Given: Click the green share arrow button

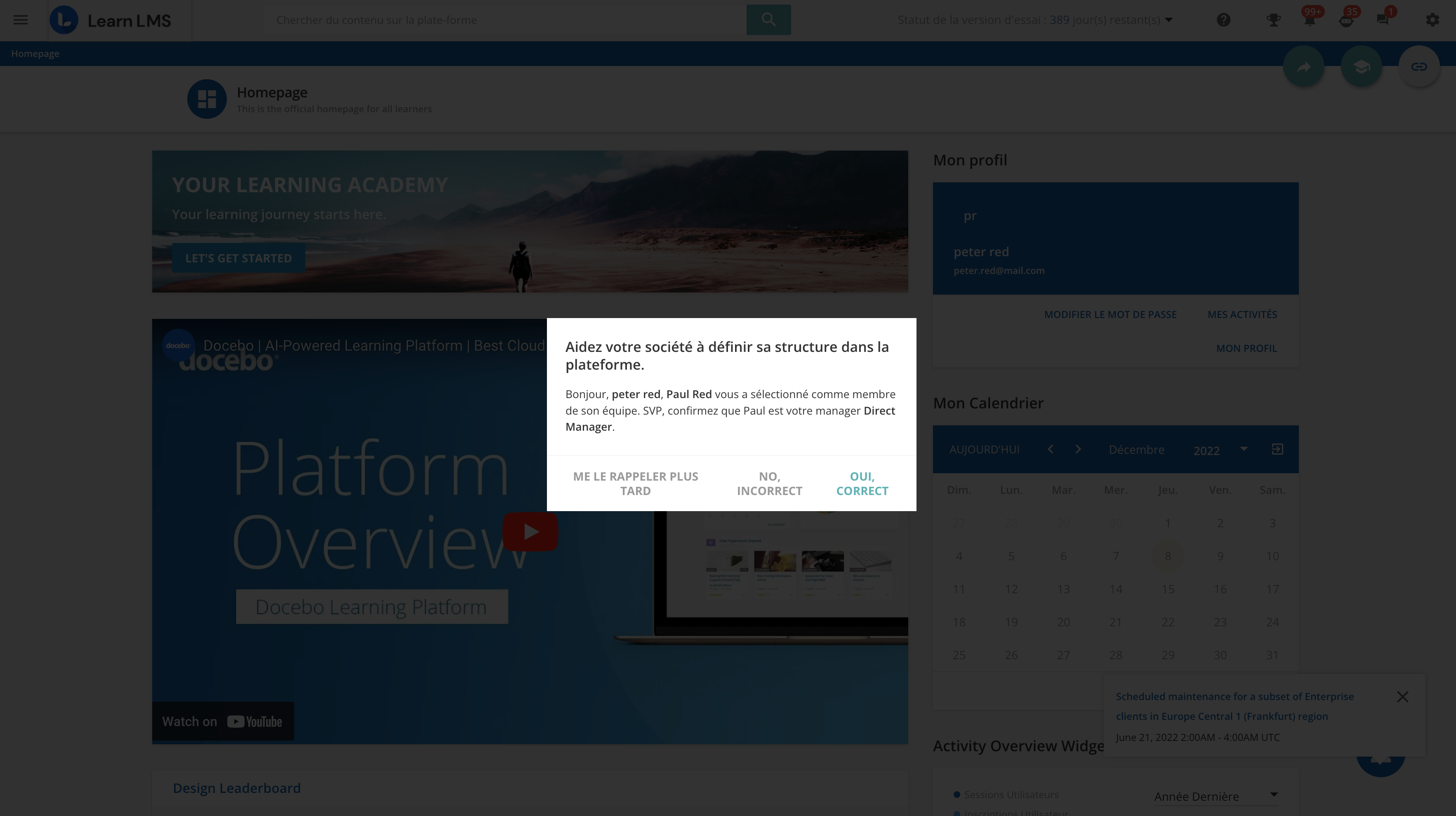Looking at the screenshot, I should (x=1303, y=67).
